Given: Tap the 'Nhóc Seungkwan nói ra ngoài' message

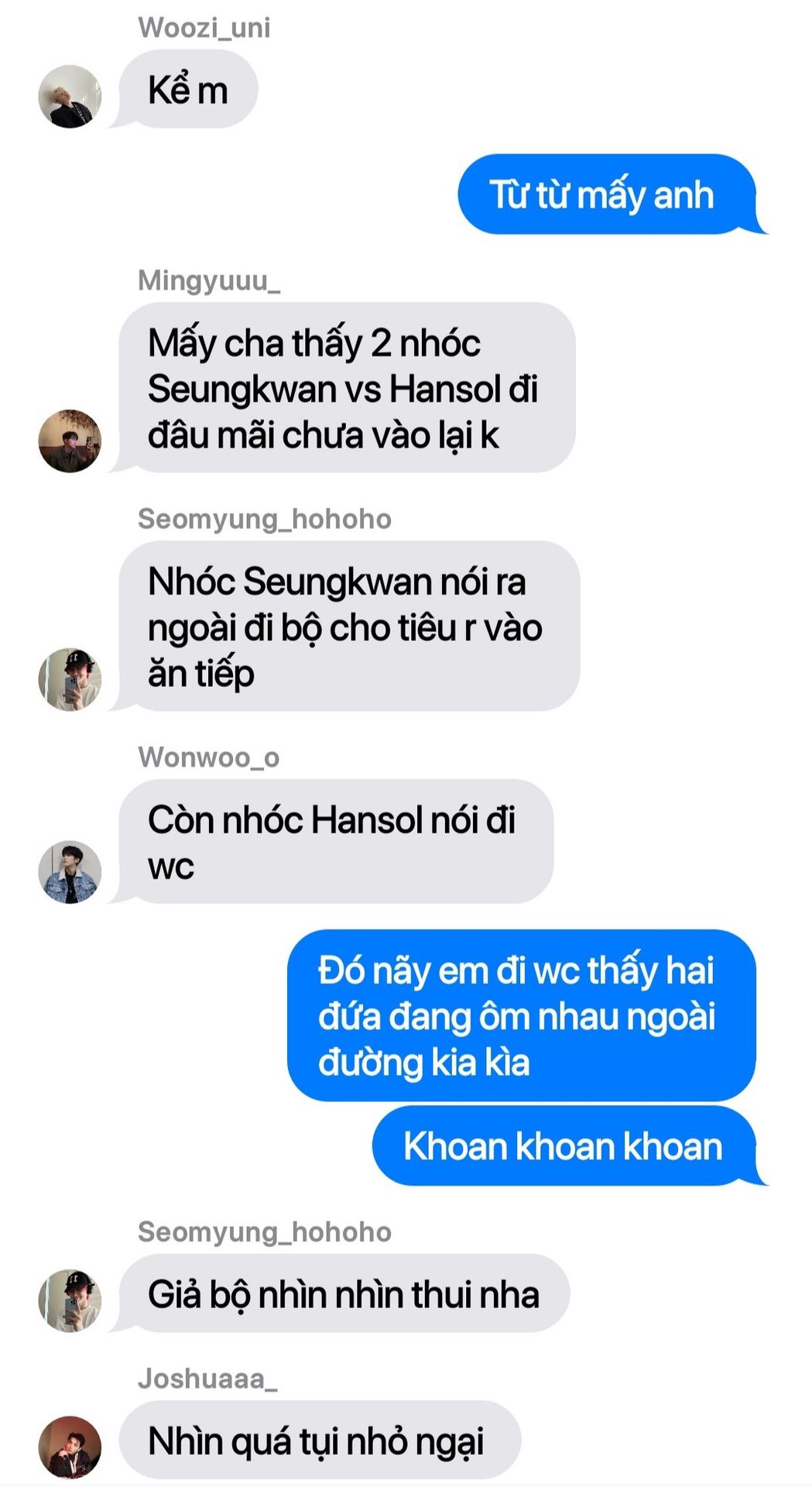Looking at the screenshot, I should pos(348,626).
